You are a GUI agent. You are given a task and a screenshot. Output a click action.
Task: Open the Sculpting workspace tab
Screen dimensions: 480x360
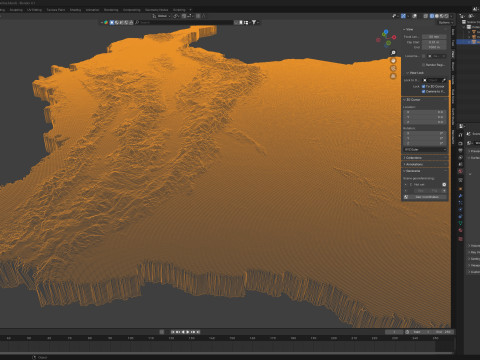[16, 10]
